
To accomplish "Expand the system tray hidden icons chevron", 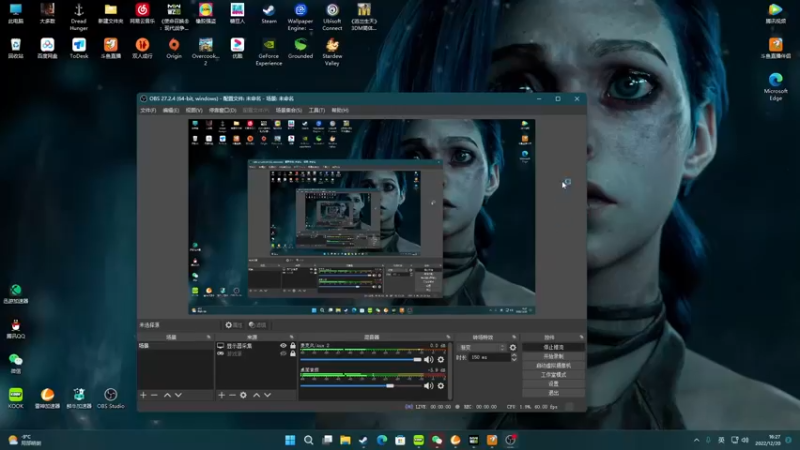I will (x=696, y=440).
